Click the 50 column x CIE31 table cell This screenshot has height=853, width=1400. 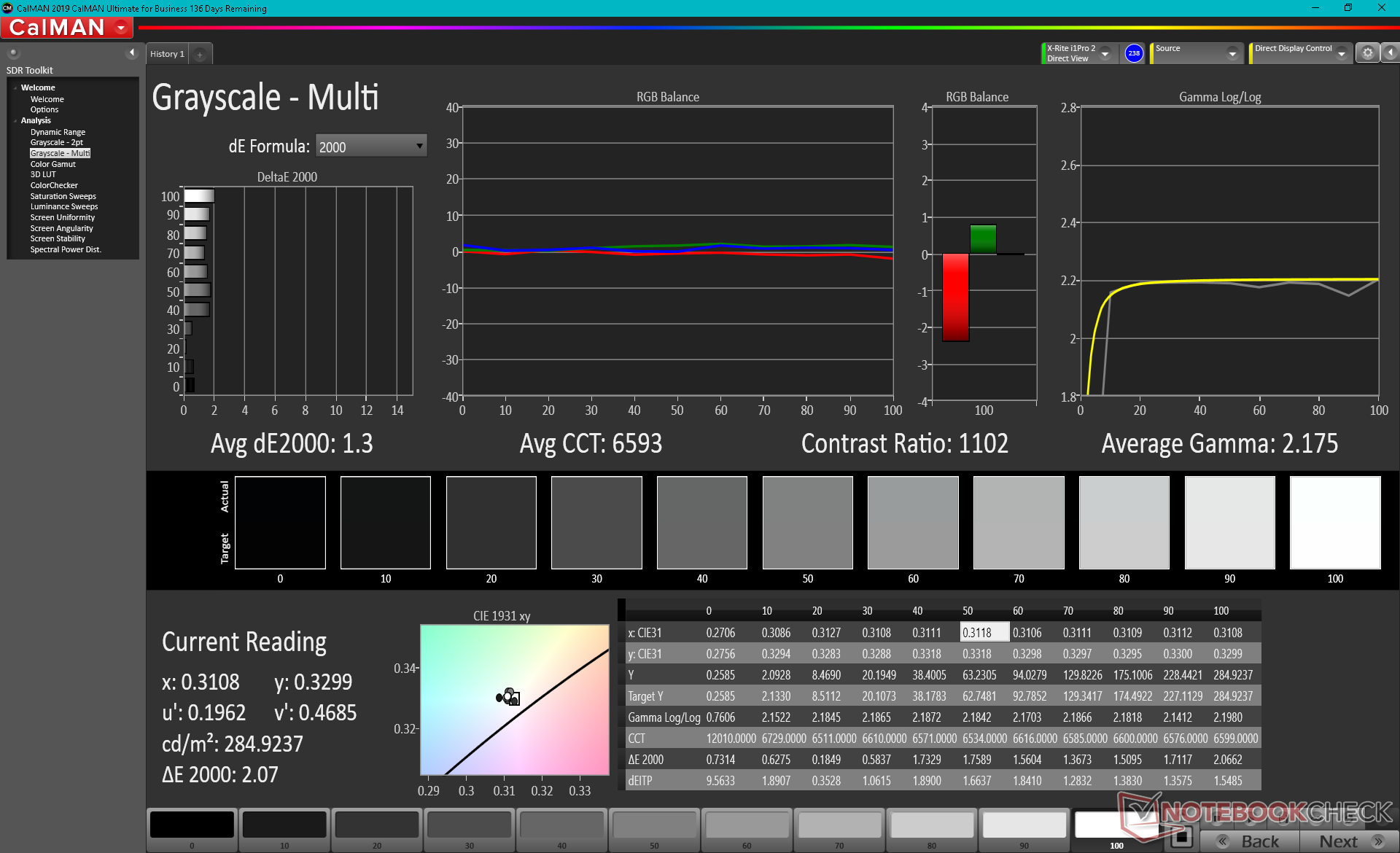(984, 632)
